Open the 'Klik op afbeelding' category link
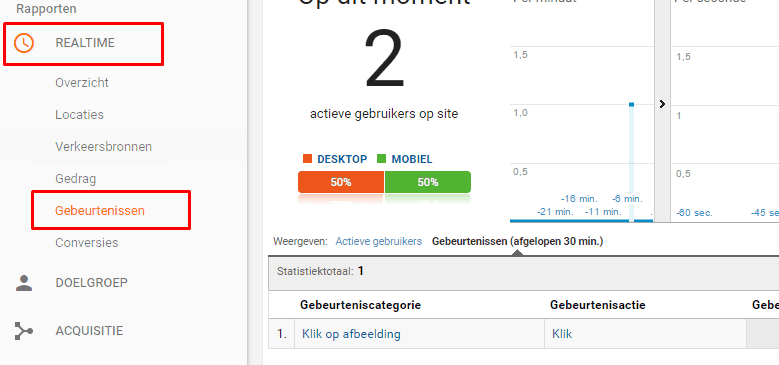The height and width of the screenshot is (365, 779). click(351, 334)
